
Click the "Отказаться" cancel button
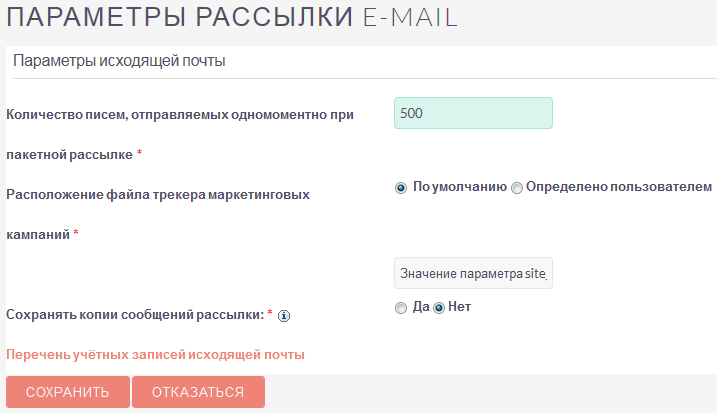click(198, 392)
